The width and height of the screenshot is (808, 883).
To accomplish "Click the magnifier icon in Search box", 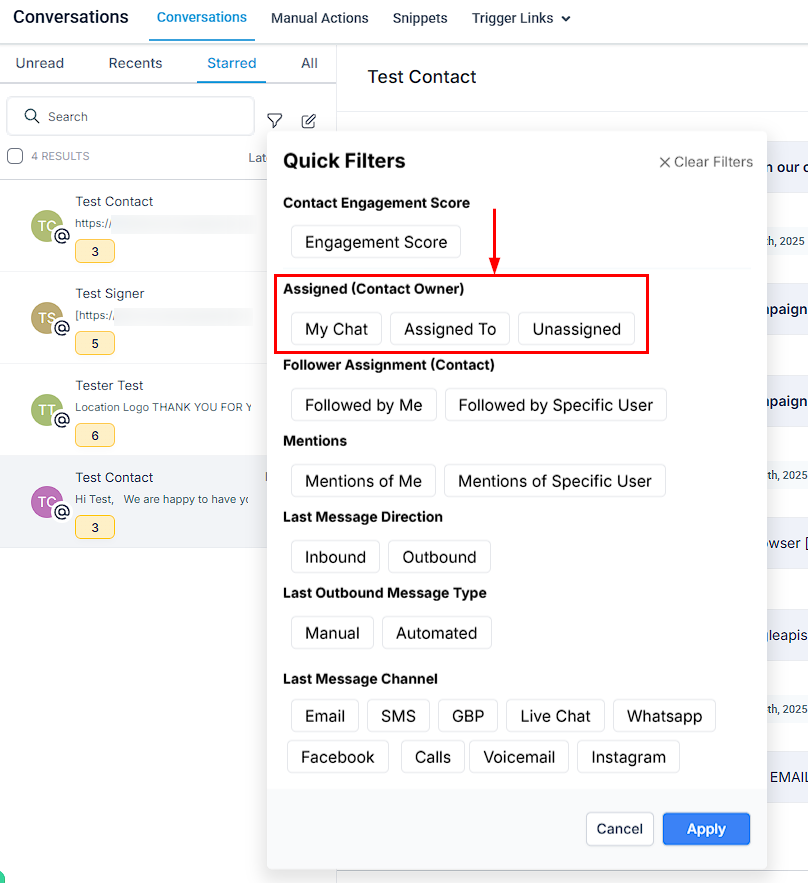I will click(32, 116).
